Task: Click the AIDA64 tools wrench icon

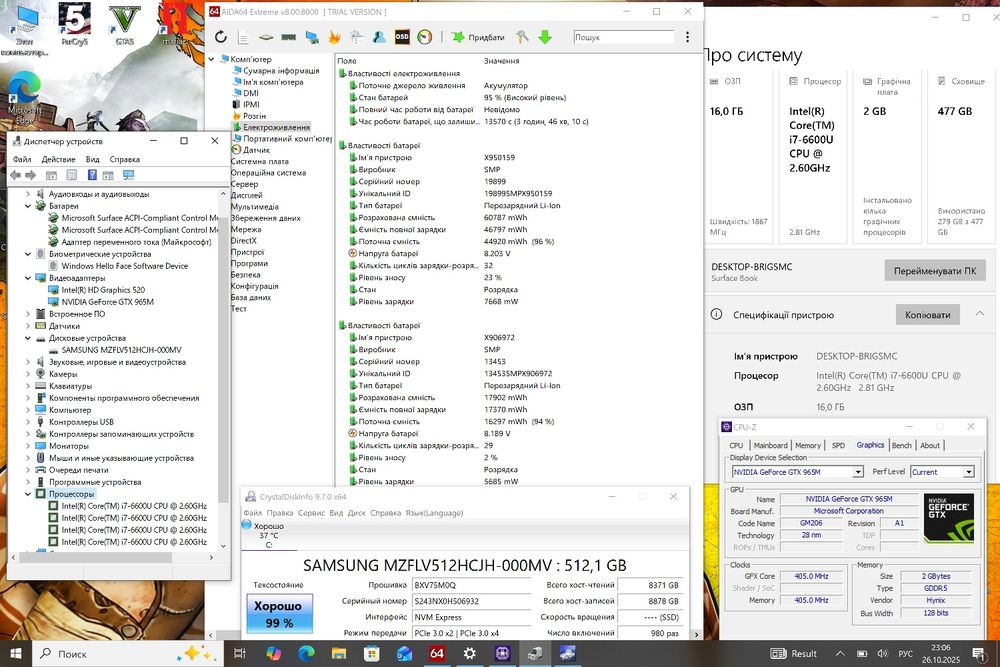Action: pos(522,37)
